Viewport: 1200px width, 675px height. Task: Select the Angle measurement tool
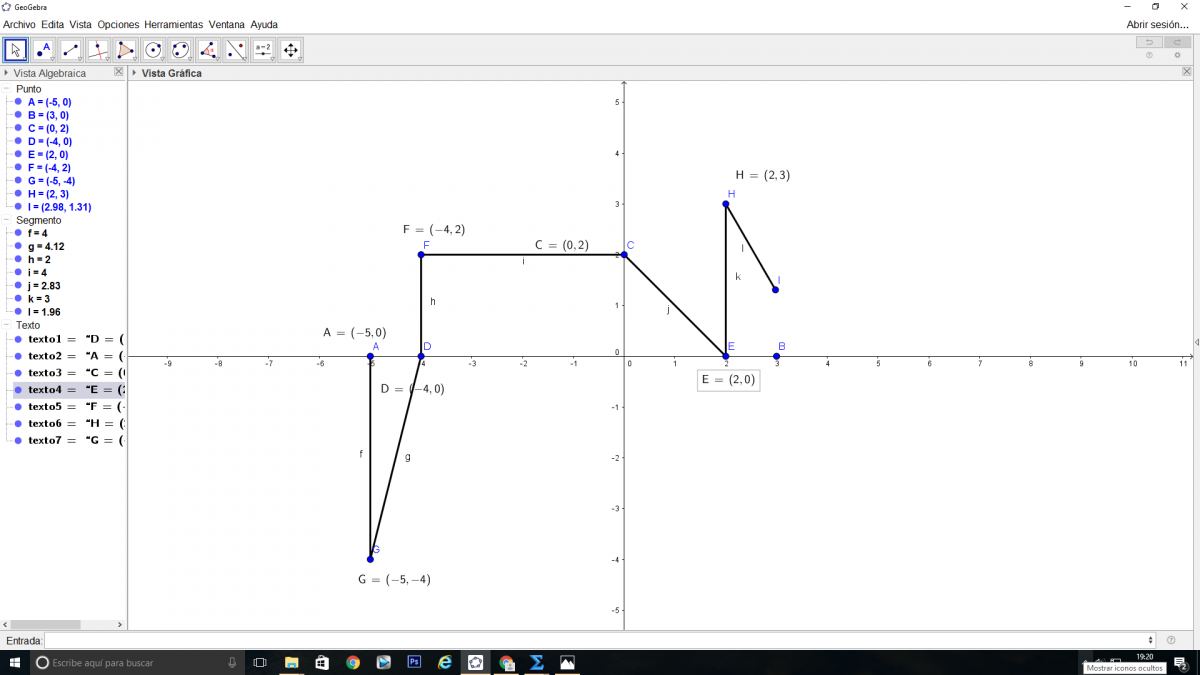coord(208,49)
